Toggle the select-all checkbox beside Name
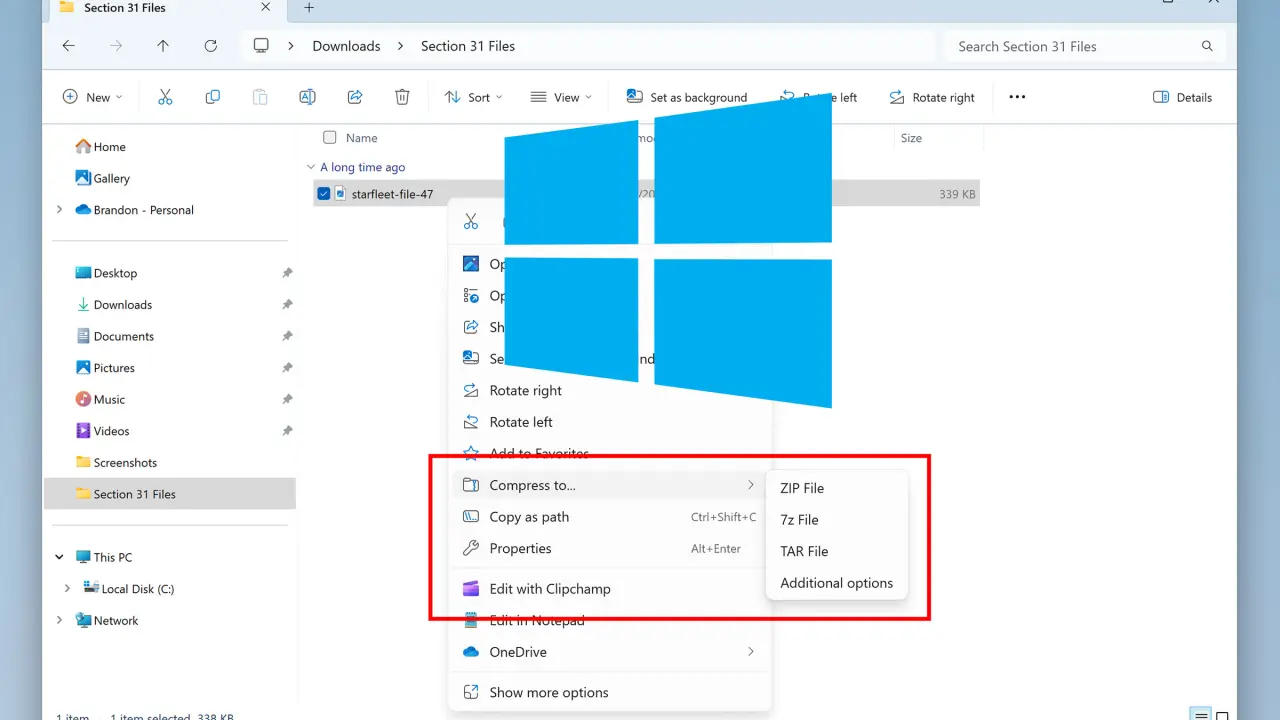 pyautogui.click(x=330, y=138)
